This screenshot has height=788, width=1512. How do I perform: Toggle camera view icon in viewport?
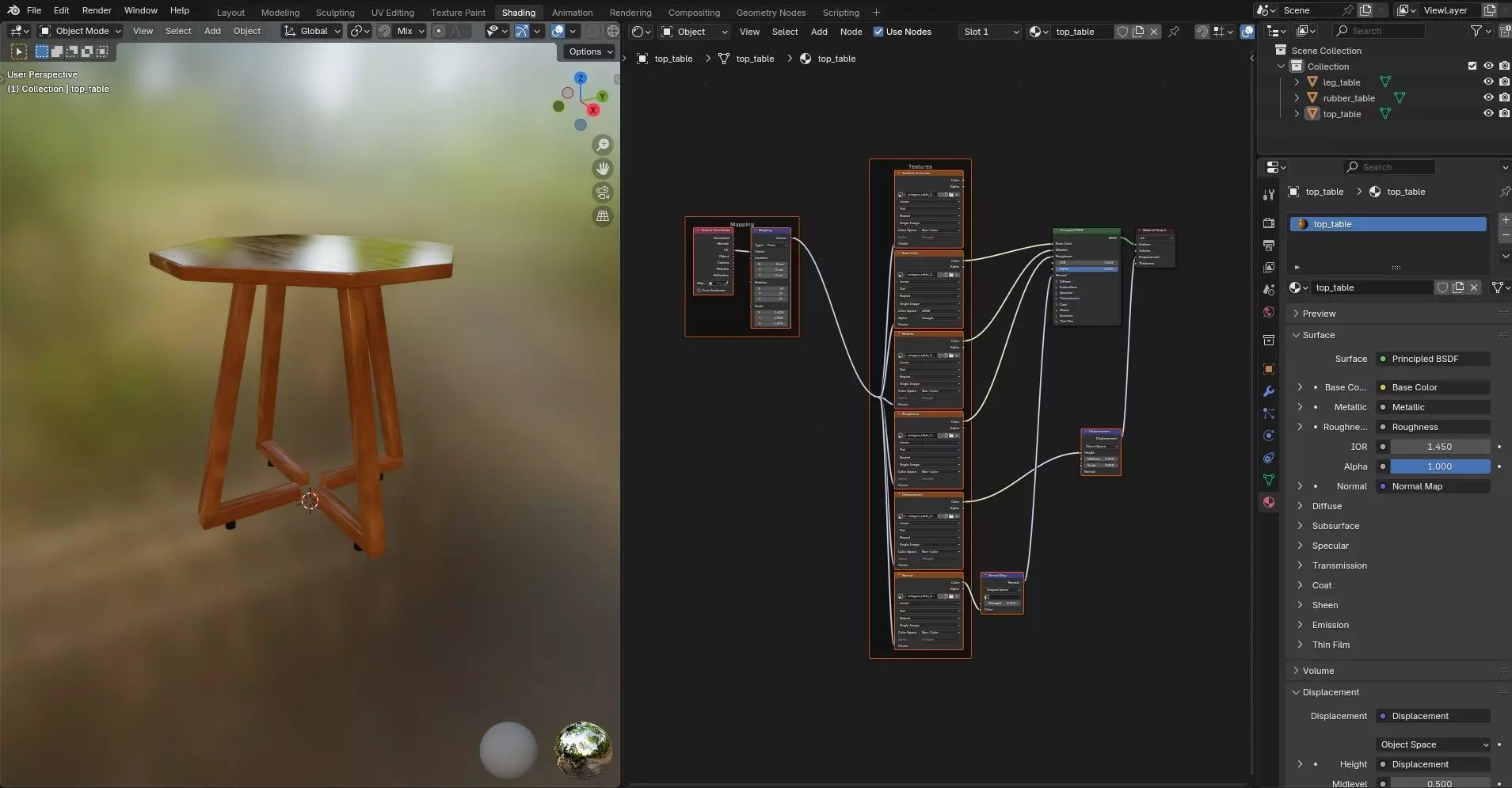click(603, 192)
